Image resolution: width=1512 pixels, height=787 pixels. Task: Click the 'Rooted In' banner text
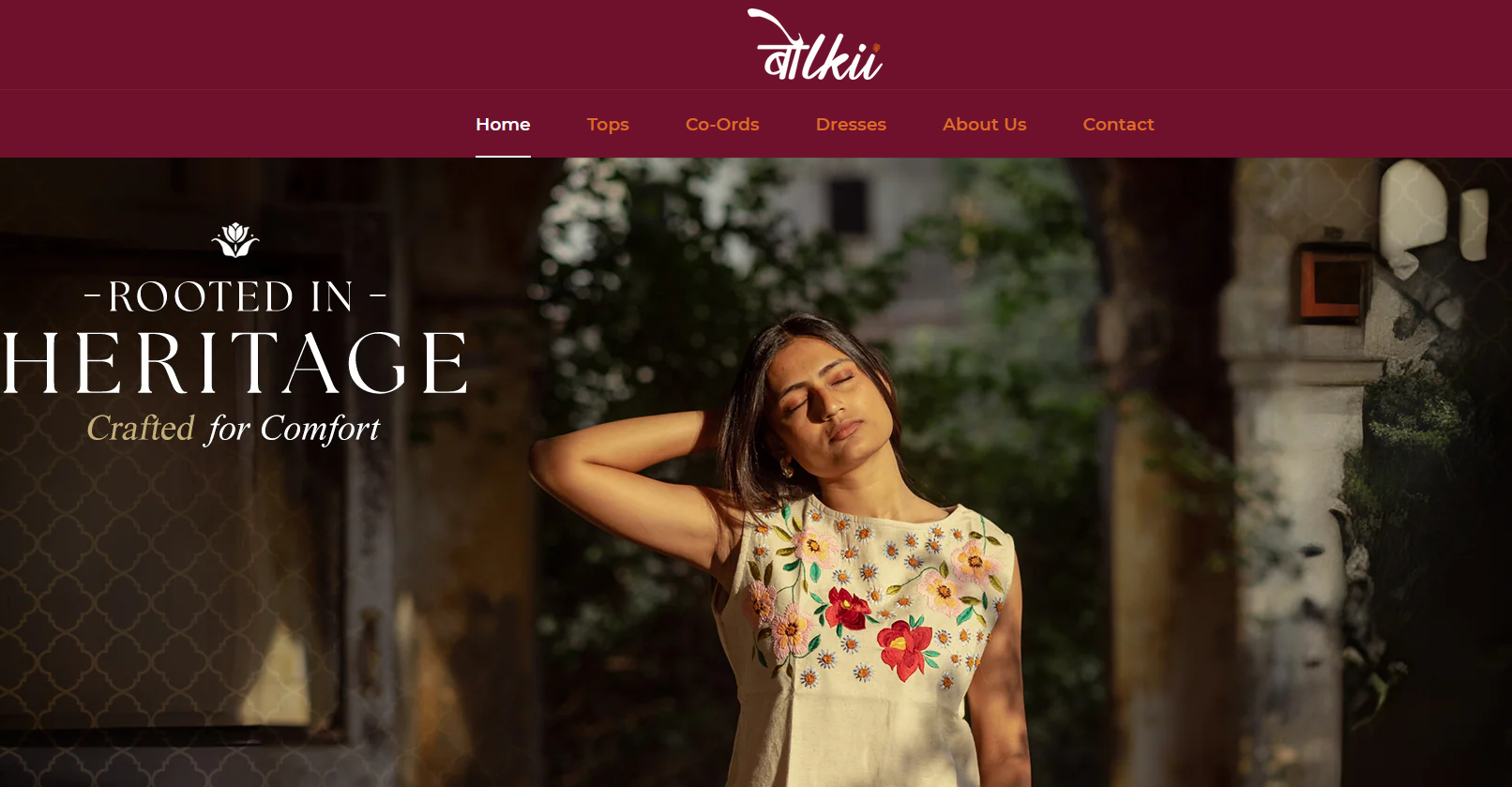[x=234, y=296]
